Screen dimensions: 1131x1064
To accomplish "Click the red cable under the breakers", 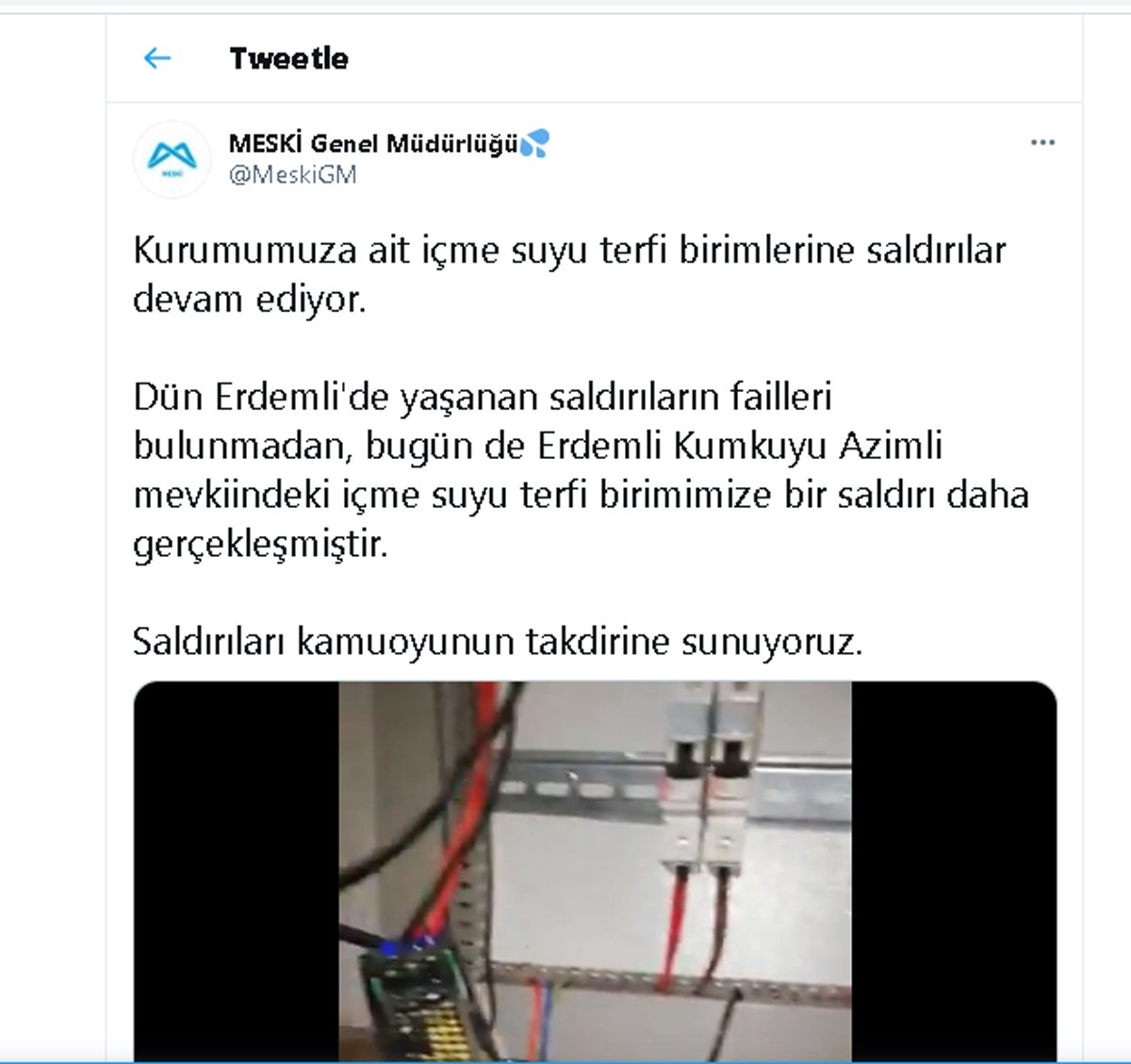I will click(675, 924).
